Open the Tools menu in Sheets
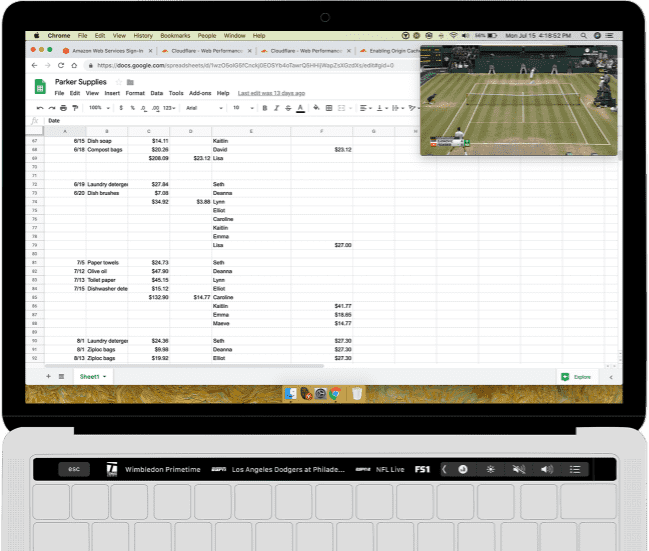The width and height of the screenshot is (649, 551). [x=176, y=93]
